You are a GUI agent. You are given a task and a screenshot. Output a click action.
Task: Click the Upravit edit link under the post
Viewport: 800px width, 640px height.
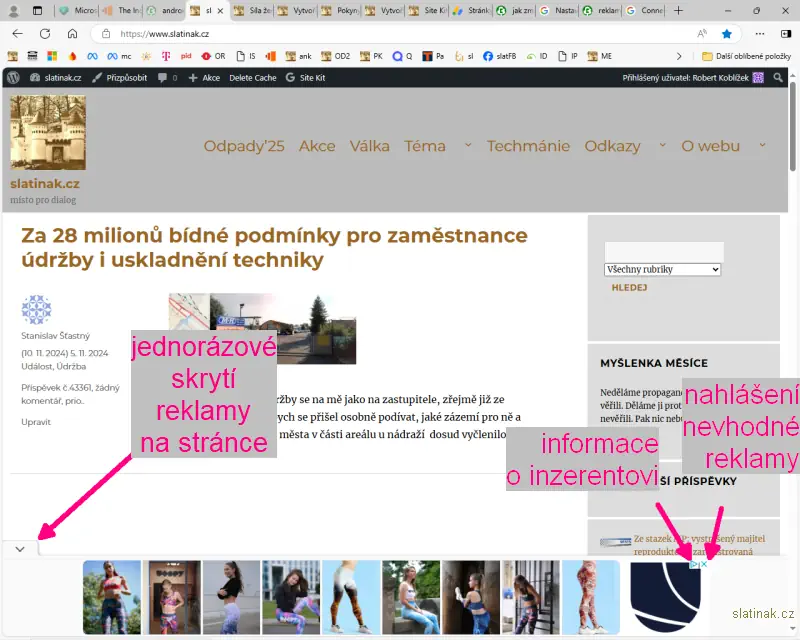[36, 422]
